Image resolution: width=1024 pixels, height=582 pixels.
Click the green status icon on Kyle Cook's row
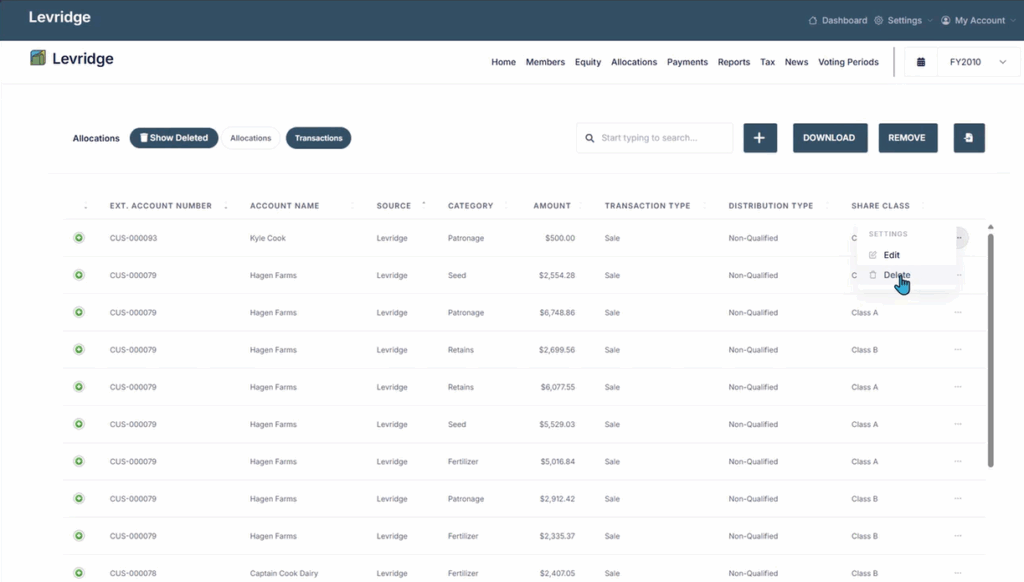(78, 238)
